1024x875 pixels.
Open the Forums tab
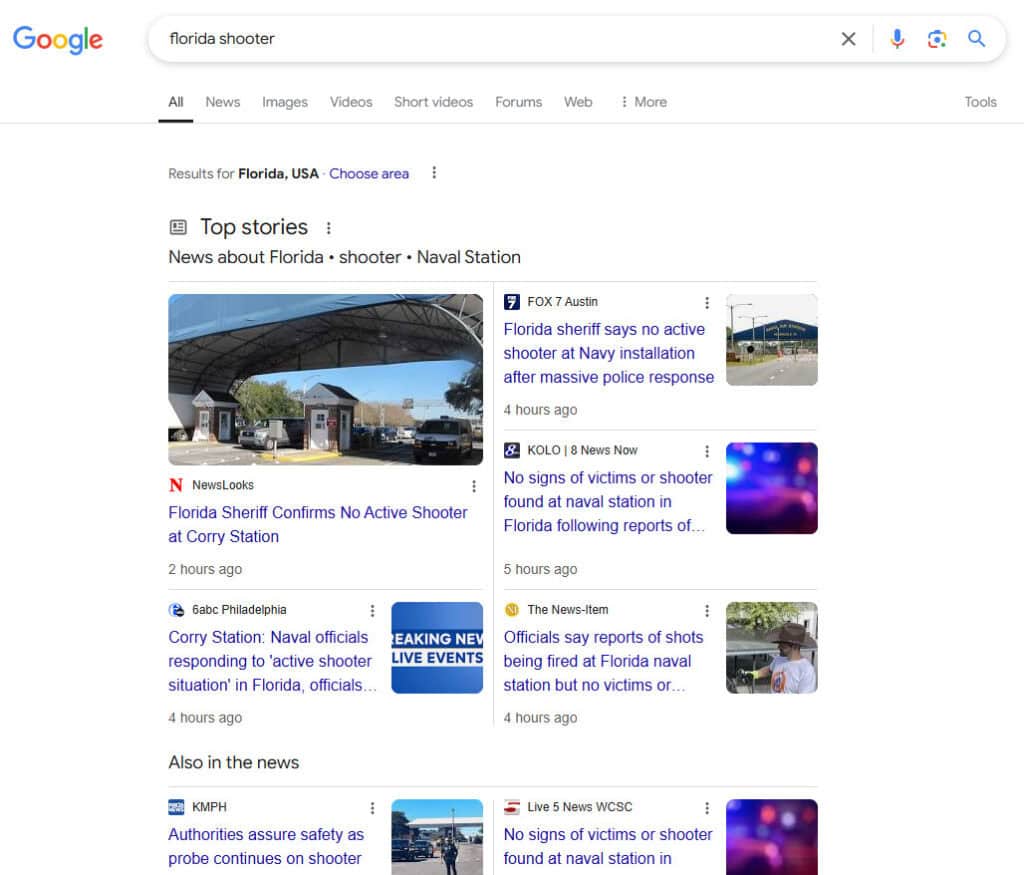tap(519, 102)
